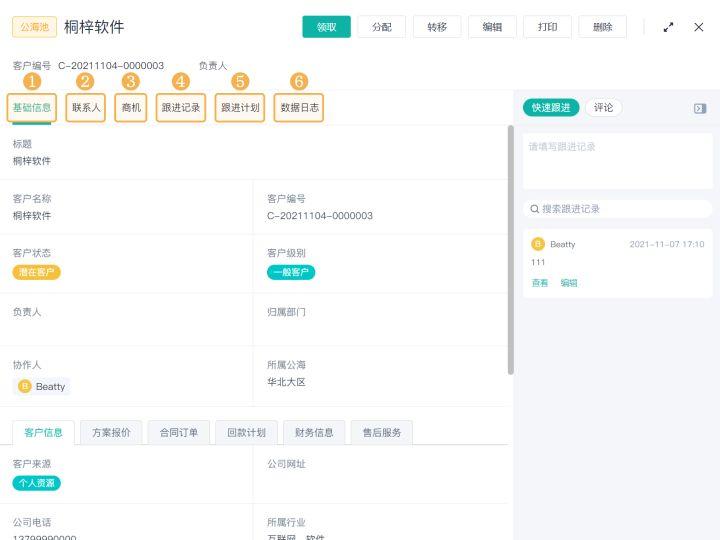Viewport: 720px width, 540px height.
Task: Click the search icon in follow-up records
Action: click(535, 209)
